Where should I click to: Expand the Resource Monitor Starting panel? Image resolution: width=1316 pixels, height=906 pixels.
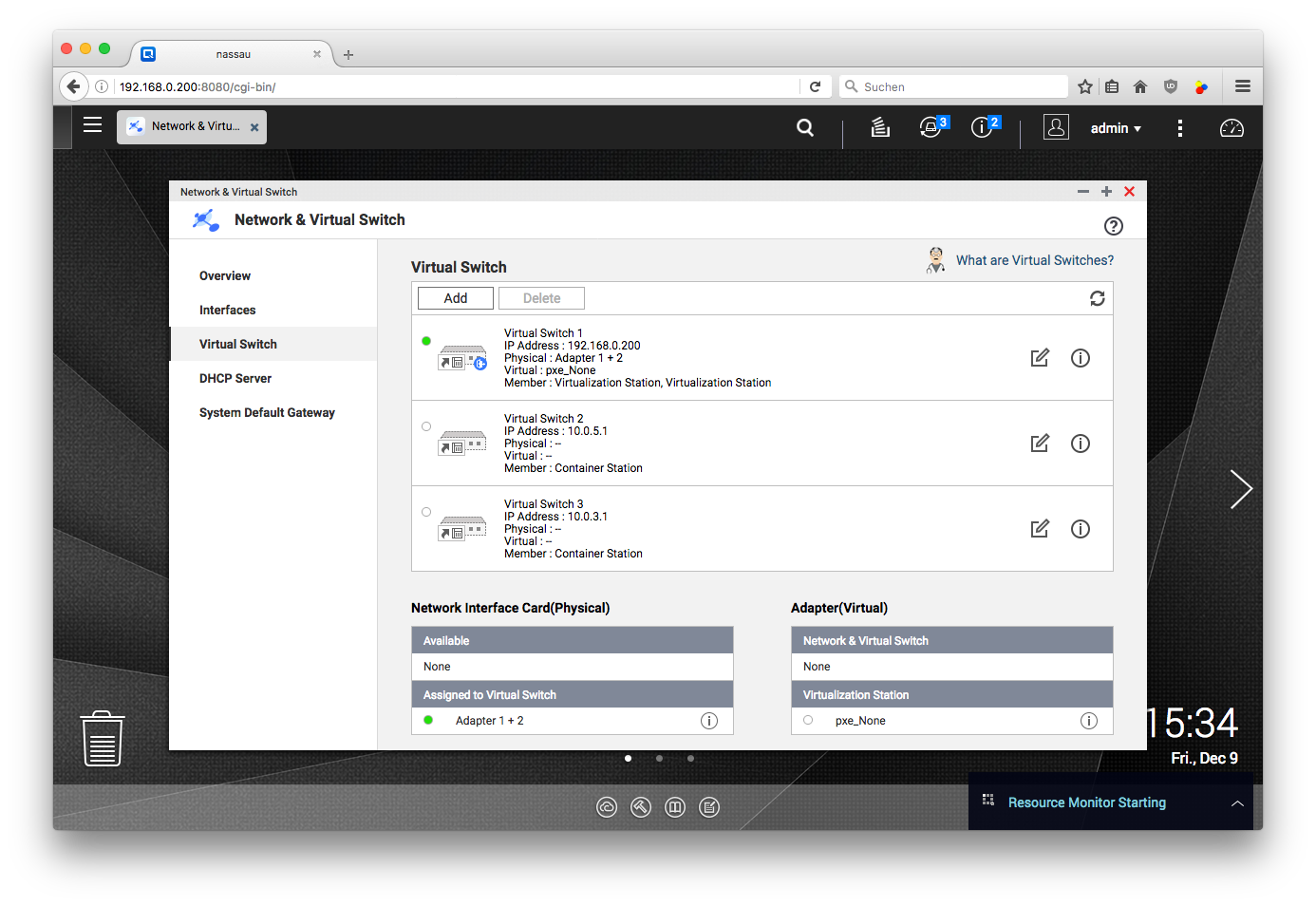click(x=1237, y=803)
